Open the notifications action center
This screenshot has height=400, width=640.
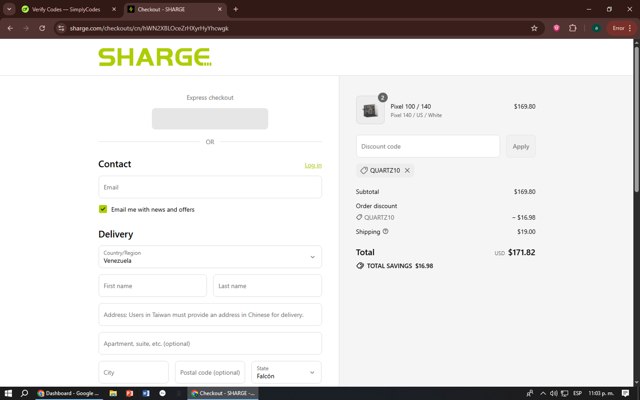click(625, 393)
